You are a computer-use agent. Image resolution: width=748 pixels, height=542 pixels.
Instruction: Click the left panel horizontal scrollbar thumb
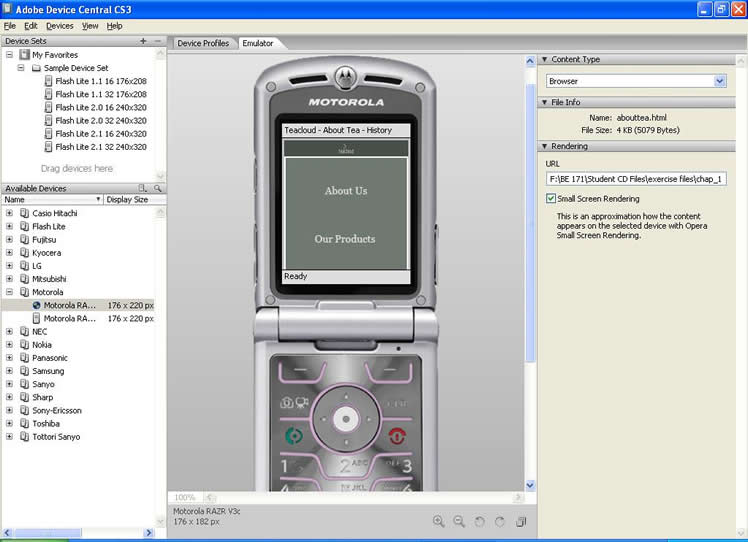tap(48, 532)
